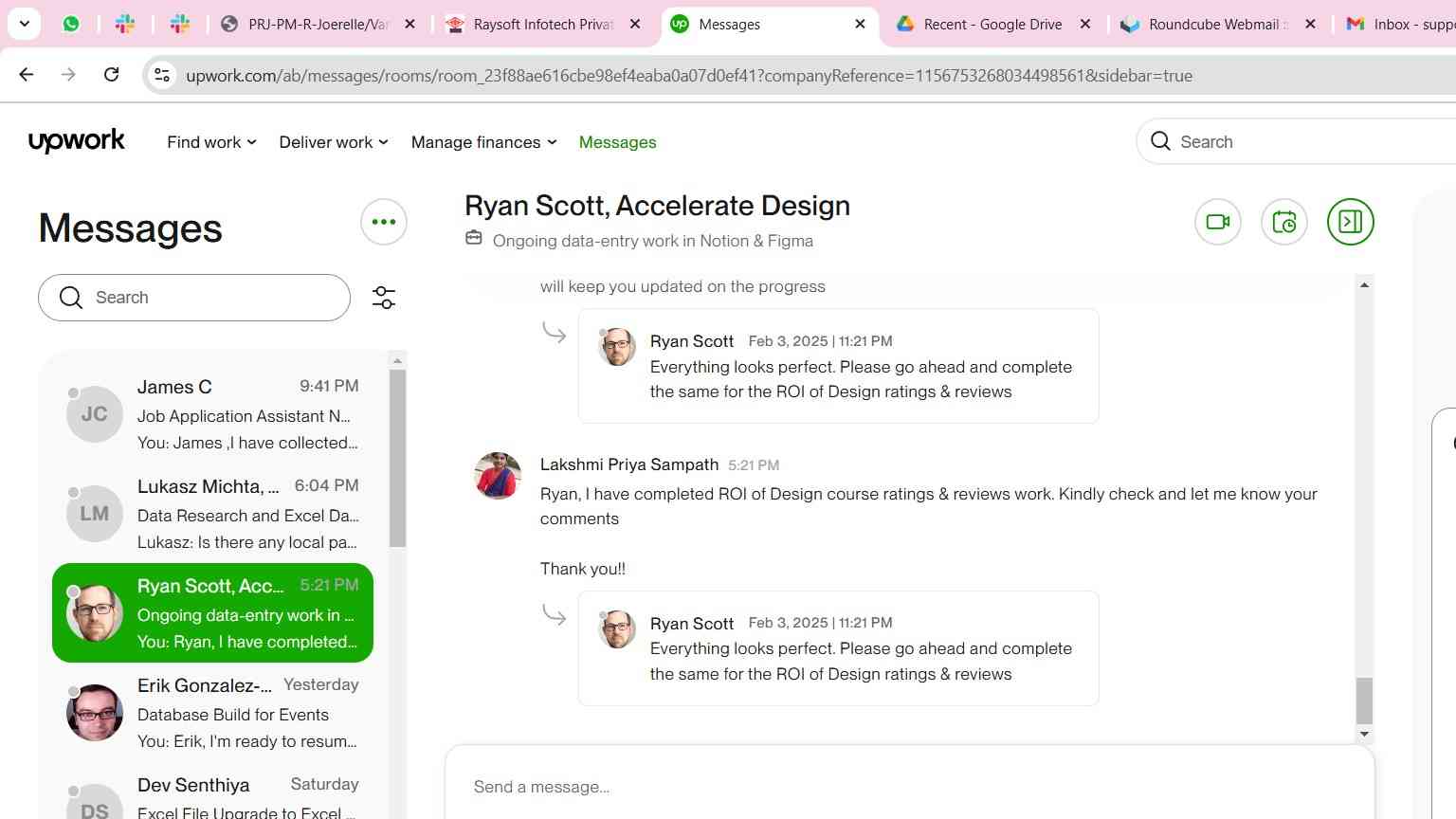The height and width of the screenshot is (819, 1456).
Task: Click the conversation list scrollbar thumb
Action: 398,458
